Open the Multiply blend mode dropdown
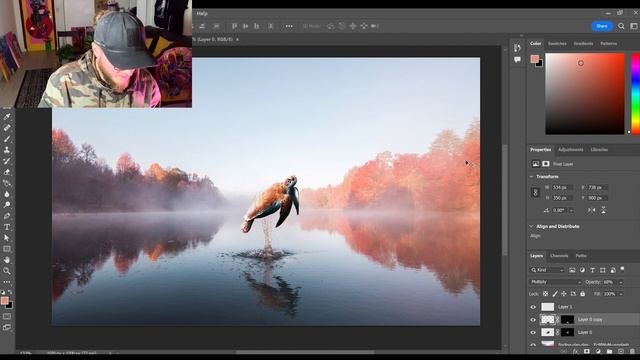Screen dimensions: 640x360 click(x=555, y=282)
